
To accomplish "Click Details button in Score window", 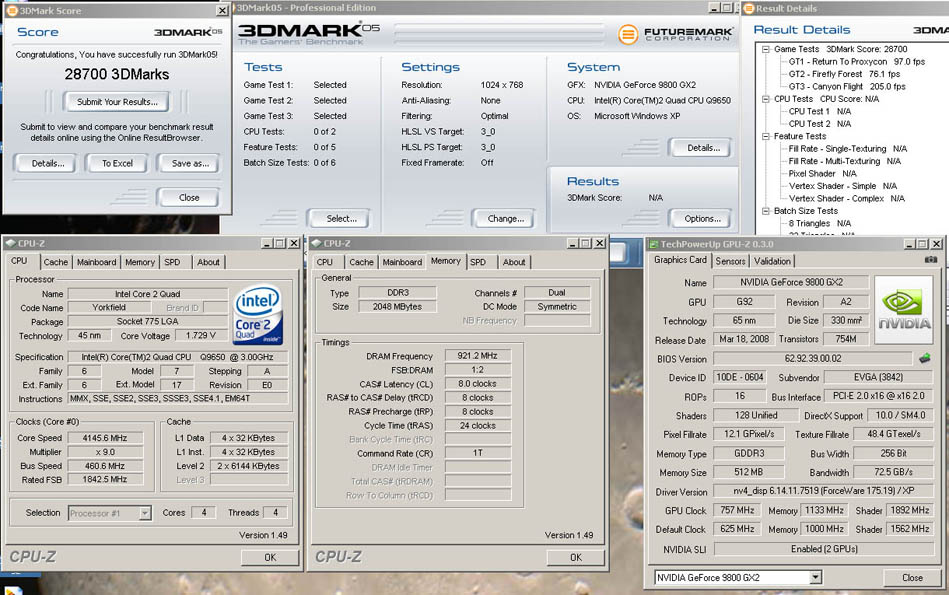I will point(48,163).
